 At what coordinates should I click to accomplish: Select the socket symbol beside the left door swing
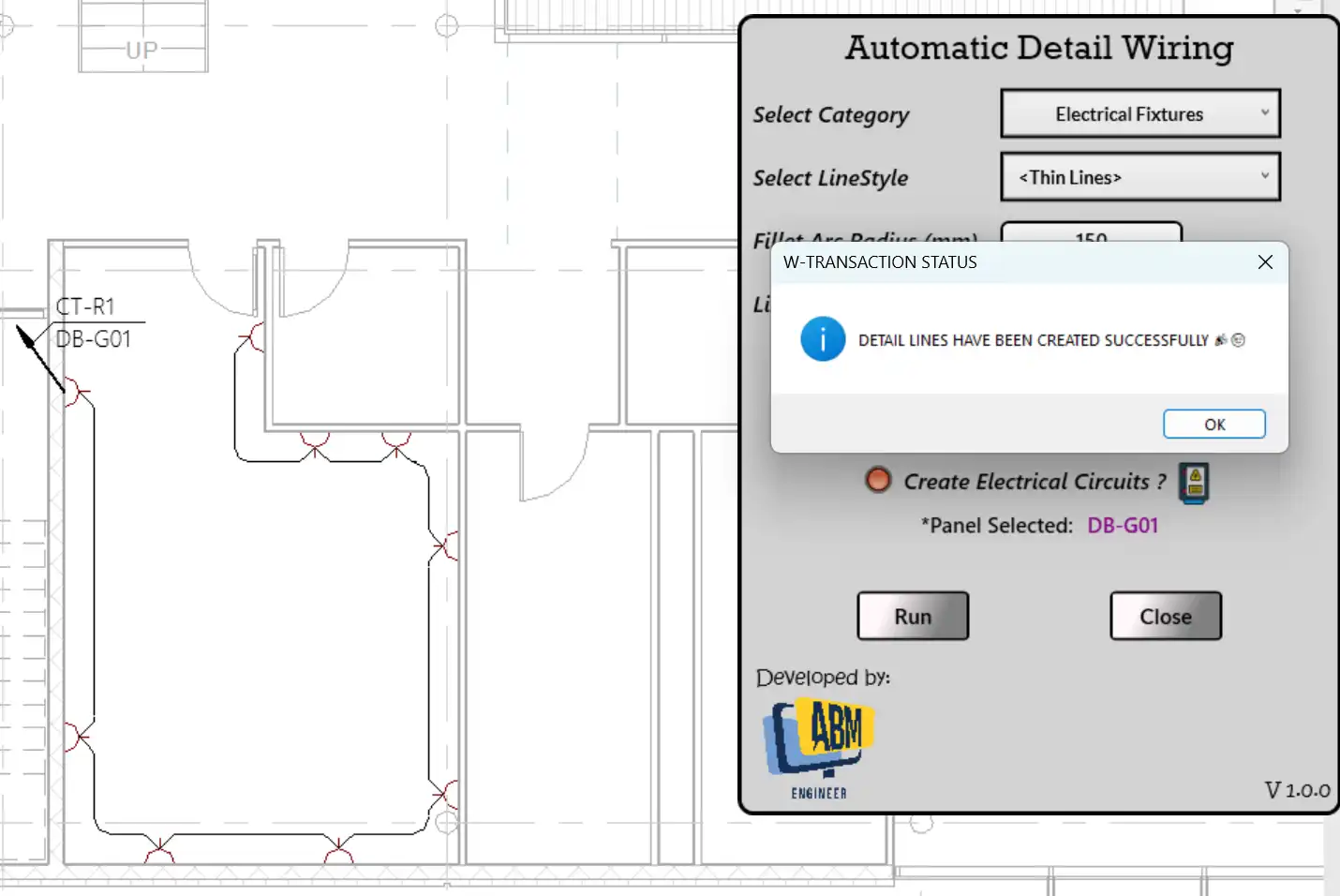coord(253,337)
